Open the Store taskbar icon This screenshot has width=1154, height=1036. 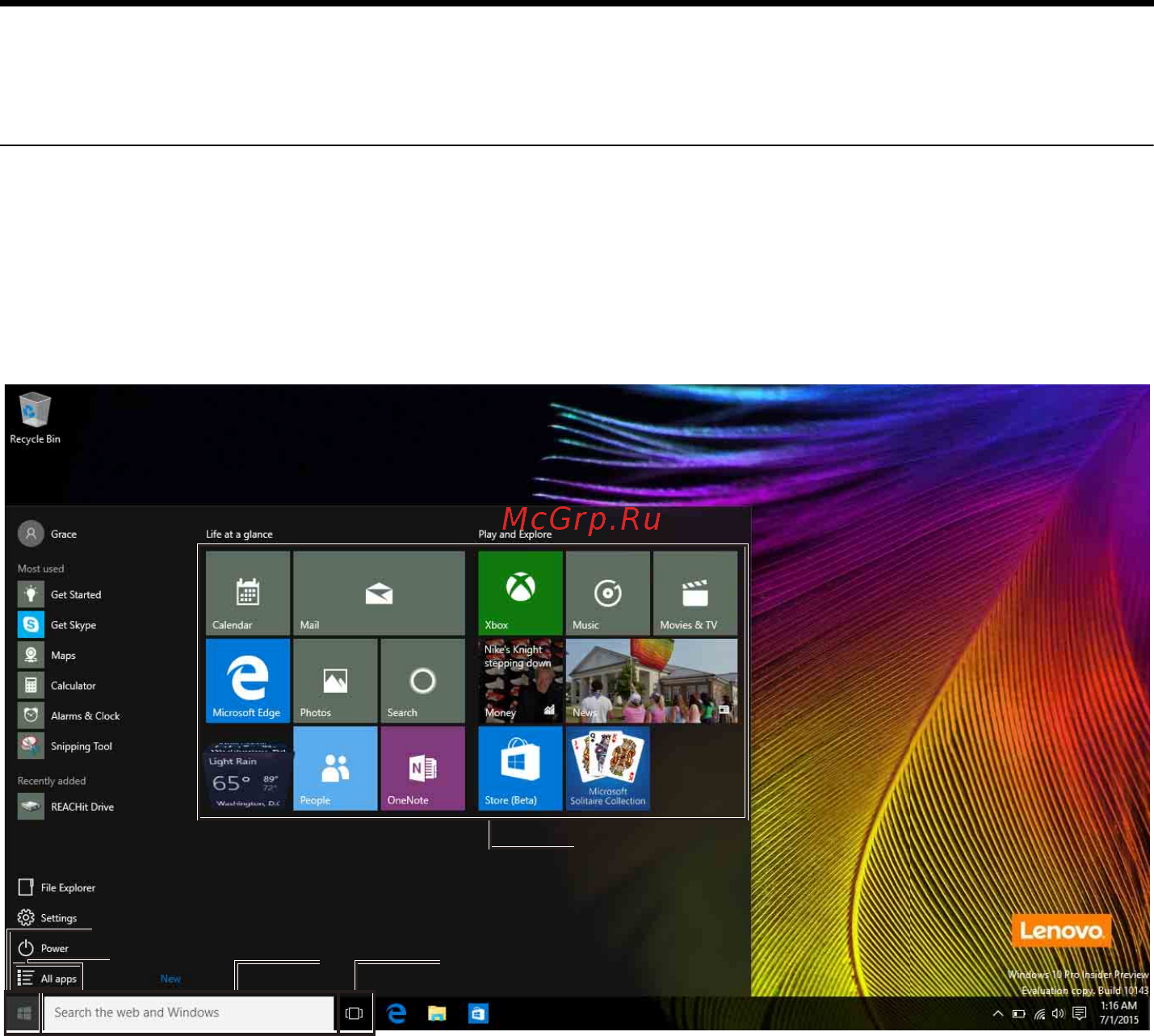(x=478, y=1013)
